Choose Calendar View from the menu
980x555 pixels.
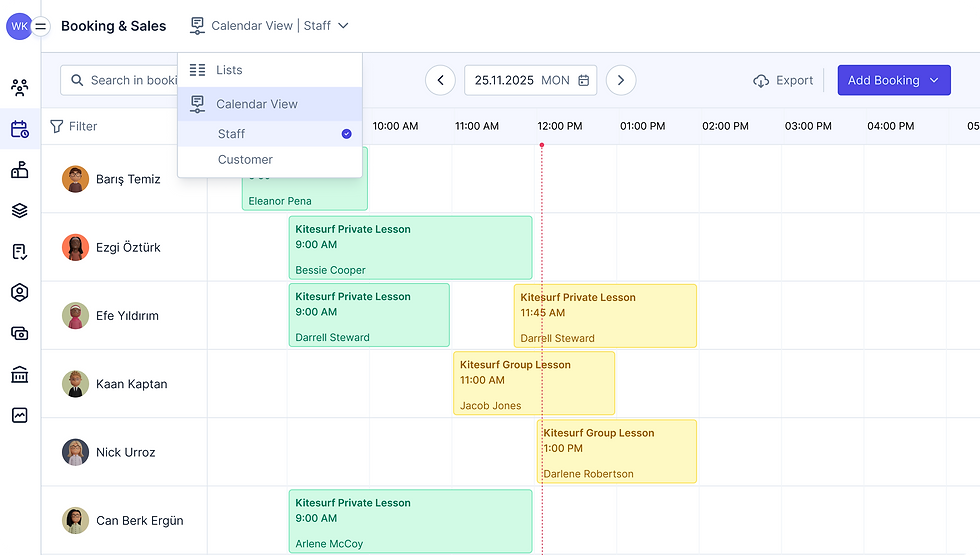pos(256,104)
